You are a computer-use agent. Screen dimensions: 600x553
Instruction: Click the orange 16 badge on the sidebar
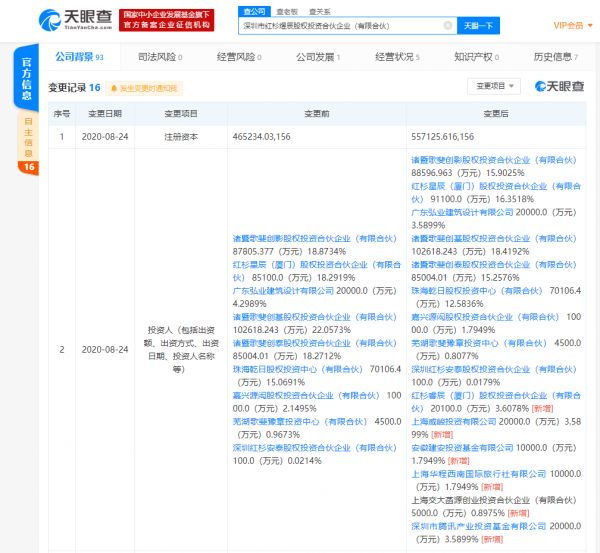click(28, 168)
